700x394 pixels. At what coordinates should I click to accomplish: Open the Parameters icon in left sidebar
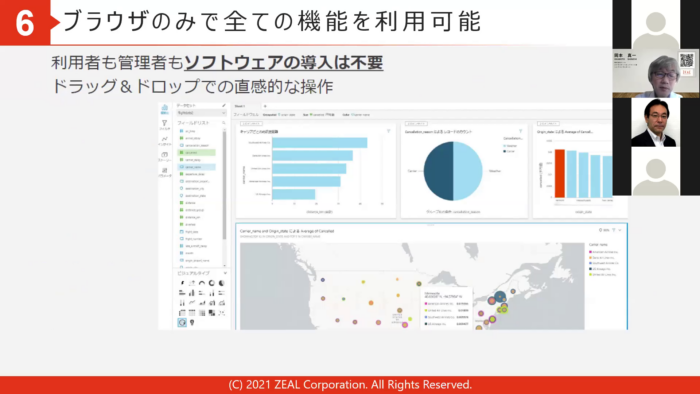click(x=165, y=172)
